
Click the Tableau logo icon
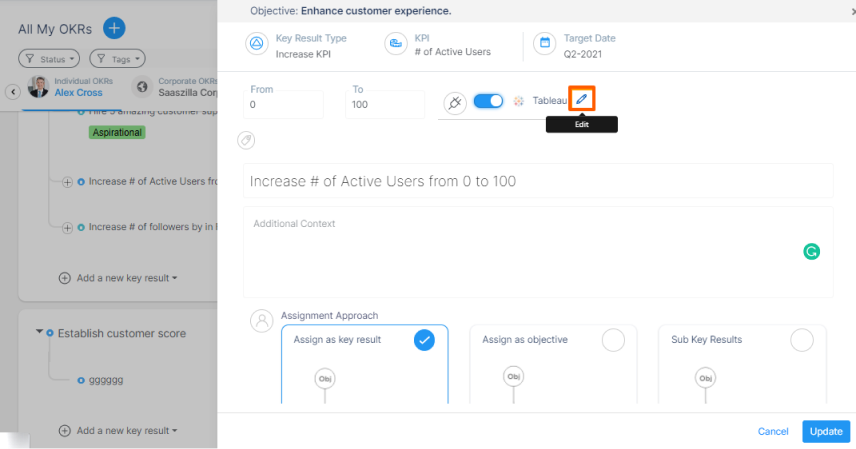tap(519, 101)
